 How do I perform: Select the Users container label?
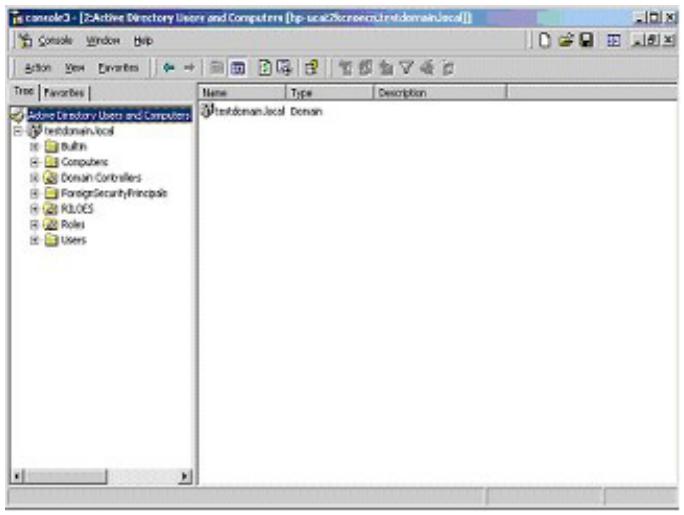[x=74, y=240]
